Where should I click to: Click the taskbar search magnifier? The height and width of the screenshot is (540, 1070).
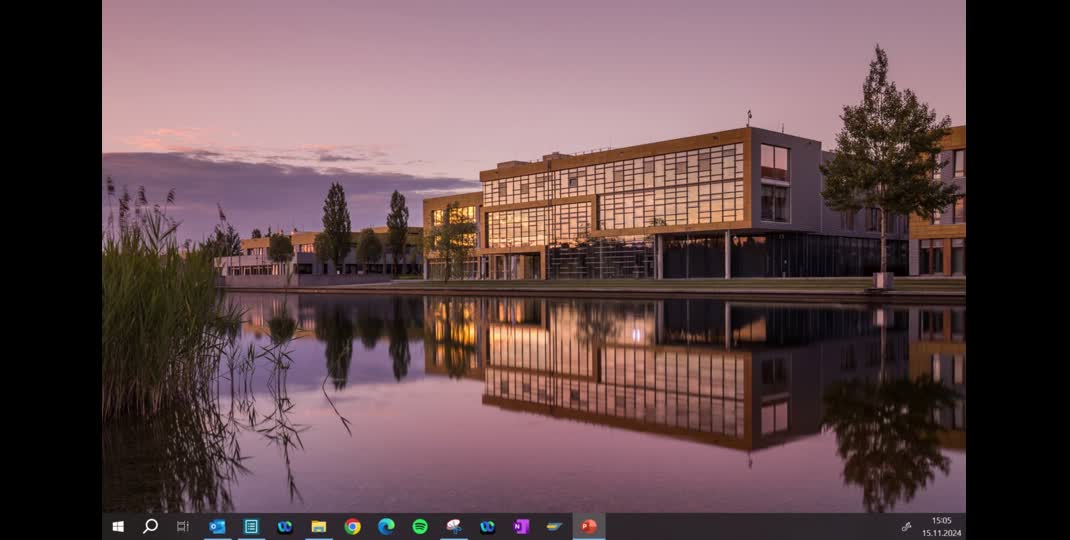(150, 526)
